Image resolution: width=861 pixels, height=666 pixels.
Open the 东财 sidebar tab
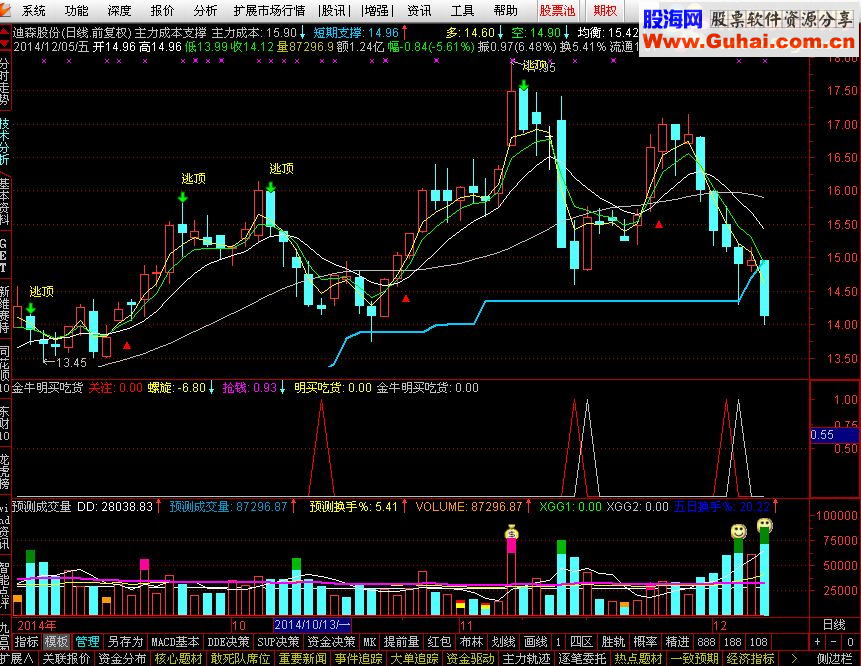tap(4, 423)
